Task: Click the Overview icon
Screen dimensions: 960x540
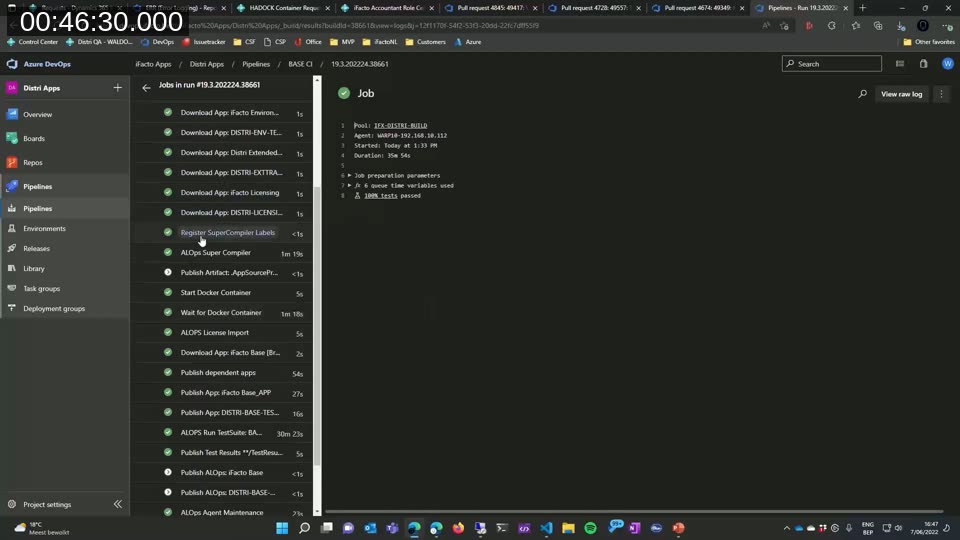Action: point(12,114)
